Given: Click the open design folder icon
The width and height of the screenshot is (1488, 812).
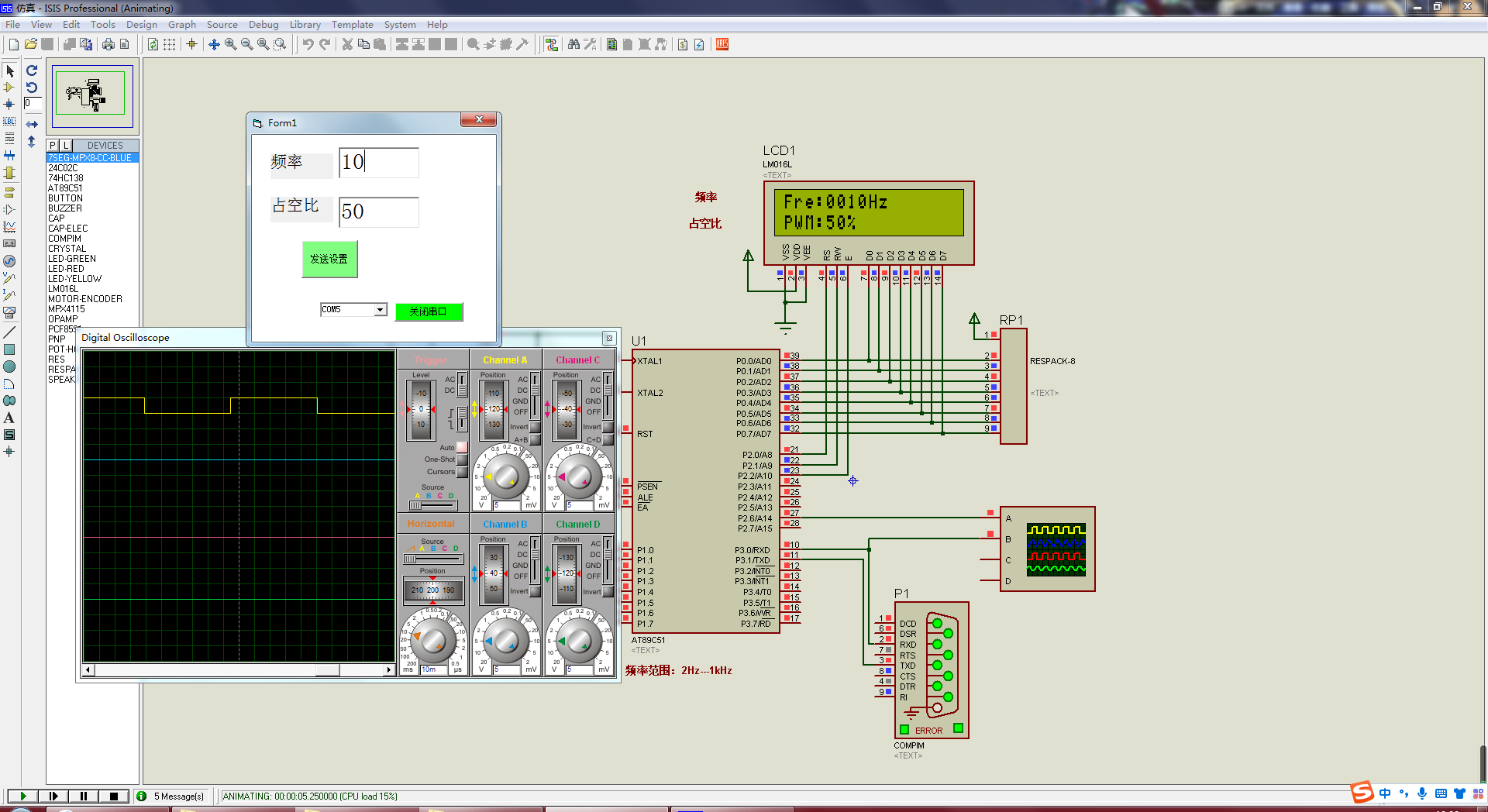Looking at the screenshot, I should point(31,44).
